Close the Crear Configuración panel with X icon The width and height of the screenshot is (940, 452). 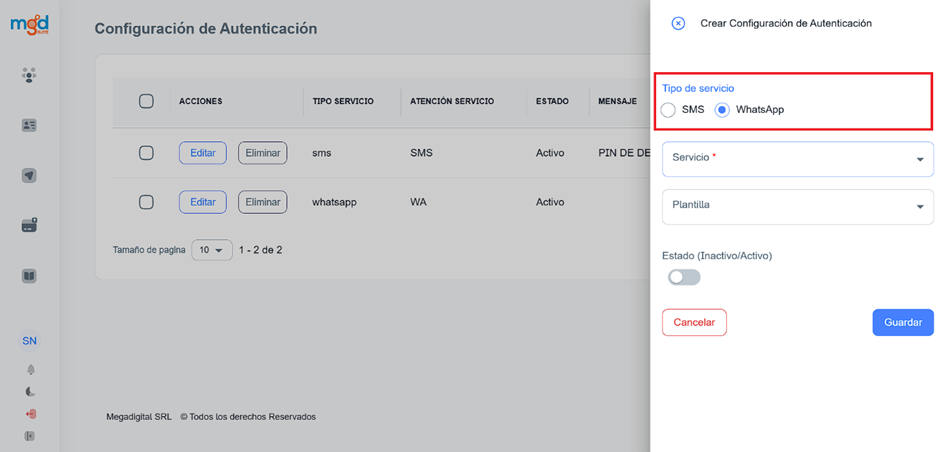point(678,23)
